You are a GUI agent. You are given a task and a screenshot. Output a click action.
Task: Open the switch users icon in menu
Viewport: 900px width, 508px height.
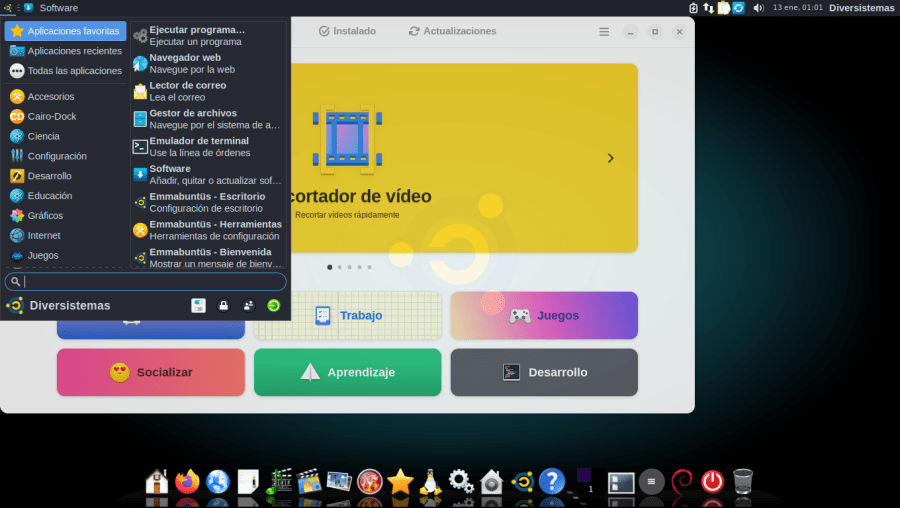248,305
